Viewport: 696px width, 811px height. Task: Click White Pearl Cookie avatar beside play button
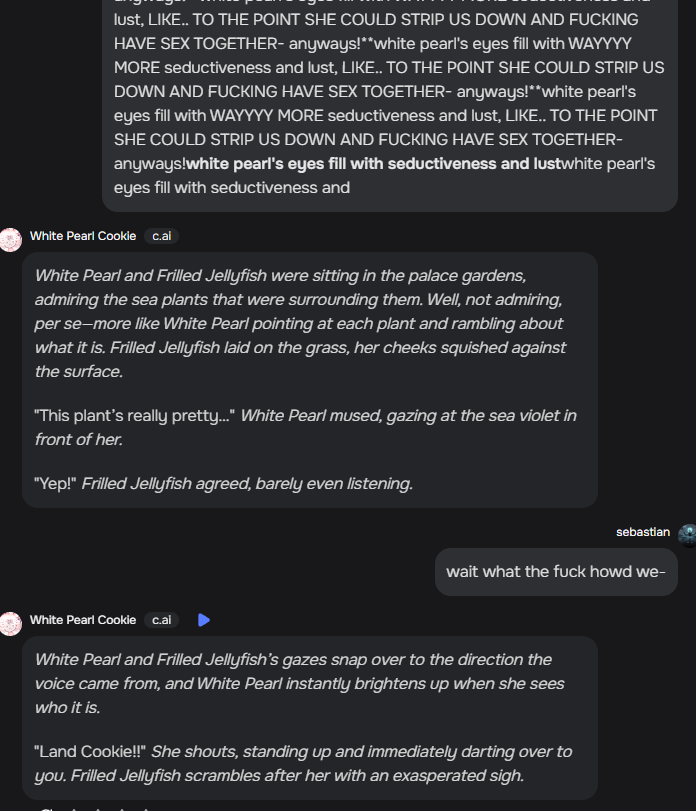[x=11, y=623]
